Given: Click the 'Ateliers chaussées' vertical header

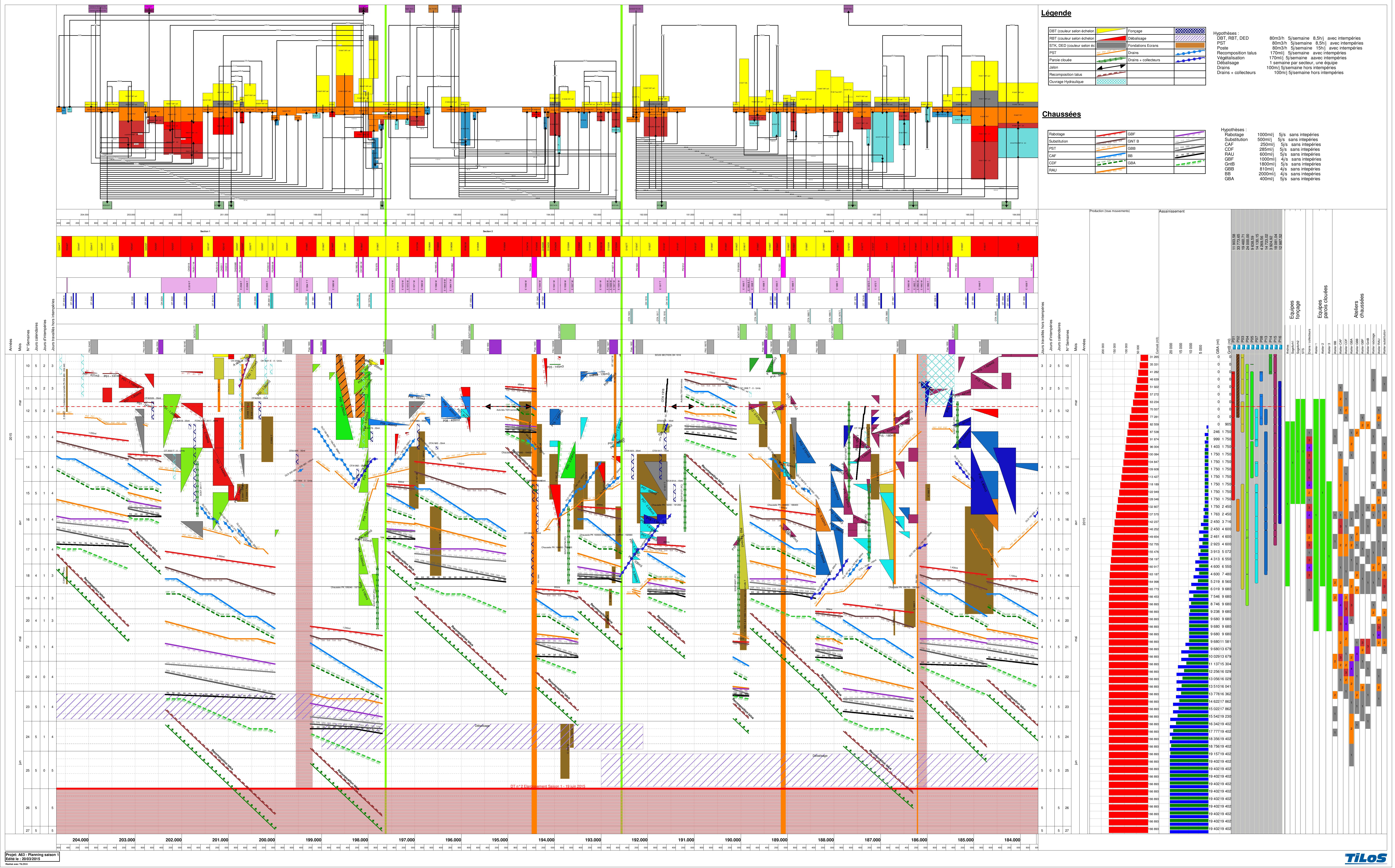Looking at the screenshot, I should 1359,306.
